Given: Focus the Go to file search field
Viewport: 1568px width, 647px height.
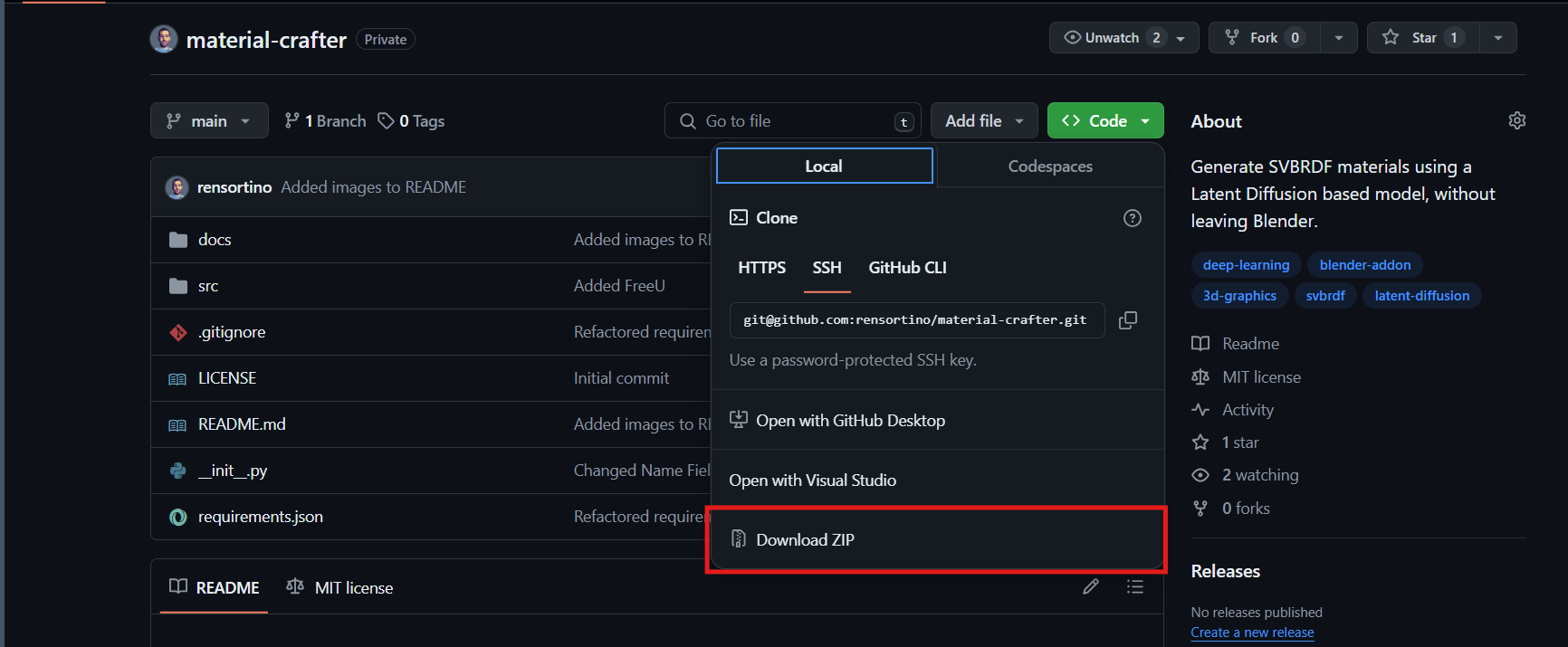Looking at the screenshot, I should 793,120.
